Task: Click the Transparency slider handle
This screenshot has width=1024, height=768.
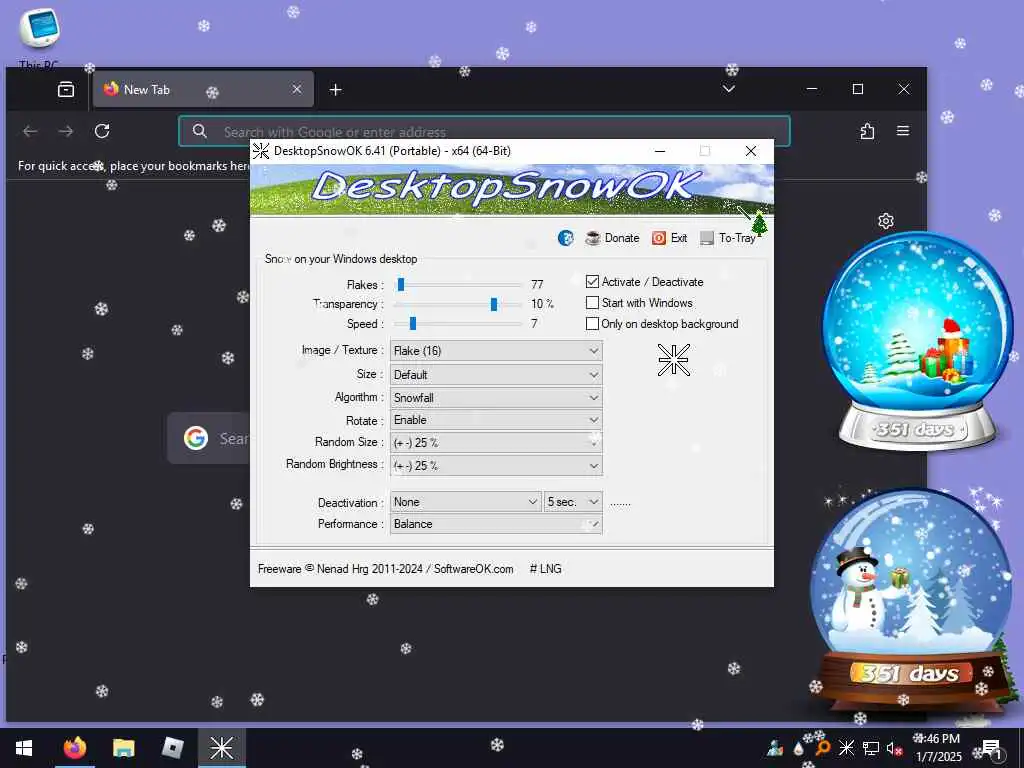Action: (x=494, y=304)
